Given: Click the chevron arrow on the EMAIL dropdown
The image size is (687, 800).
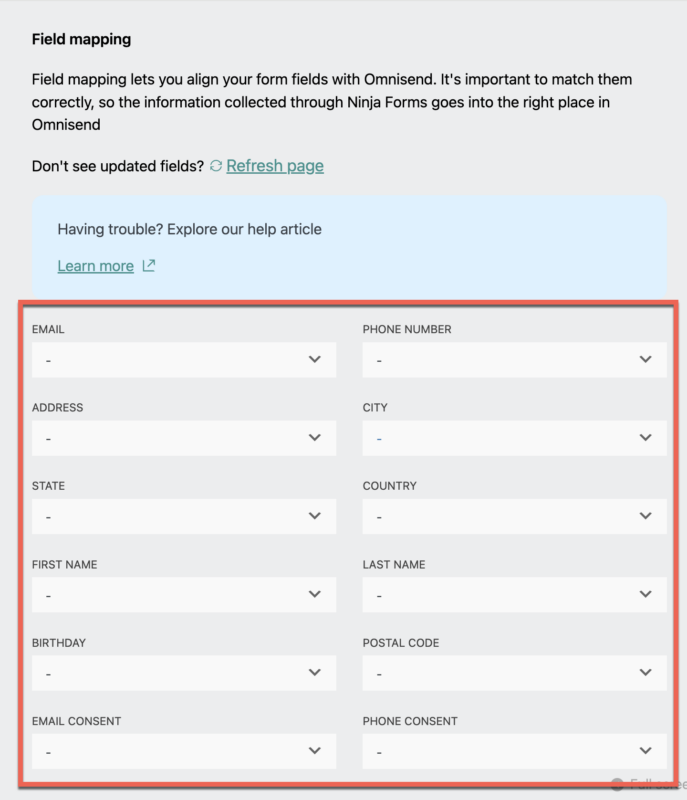Looking at the screenshot, I should pyautogui.click(x=317, y=359).
